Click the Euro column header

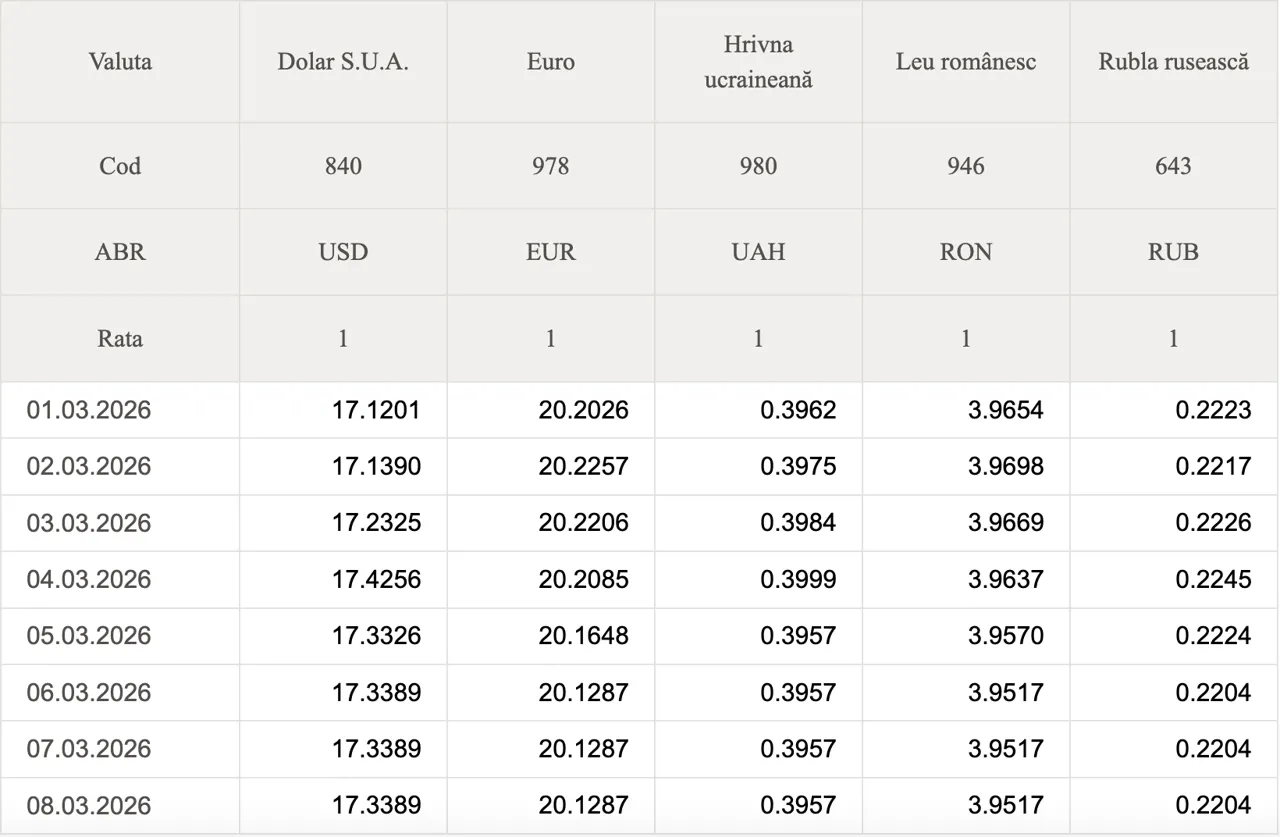[x=550, y=61]
